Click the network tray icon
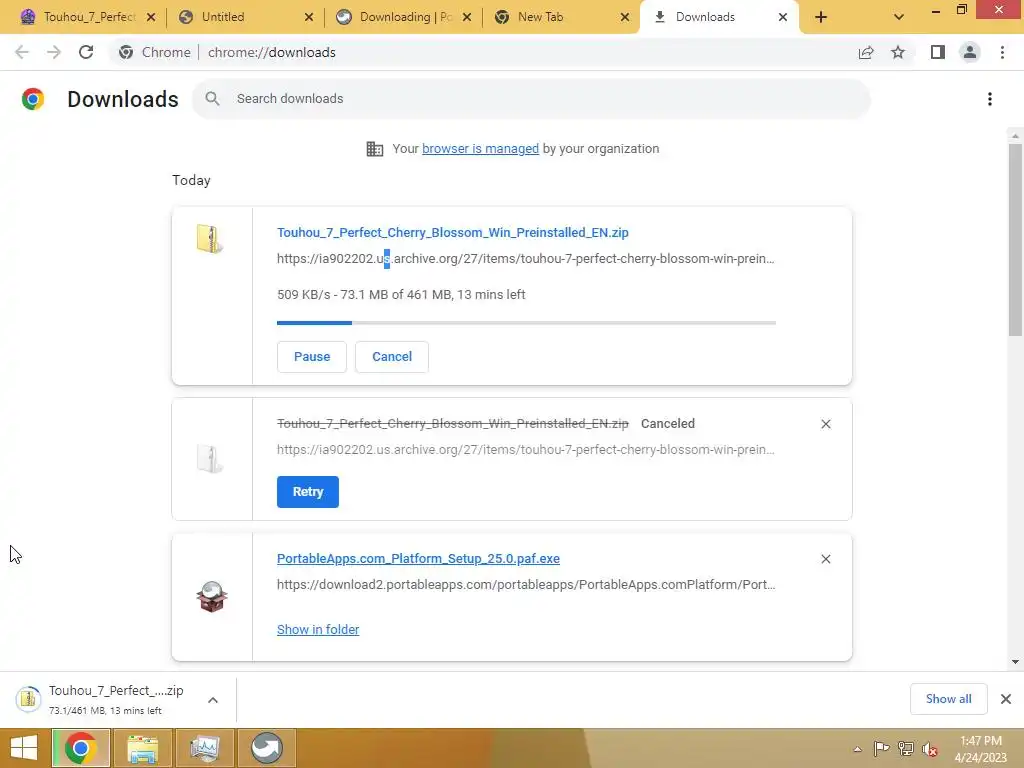Viewport: 1024px width, 768px height. pyautogui.click(x=906, y=749)
